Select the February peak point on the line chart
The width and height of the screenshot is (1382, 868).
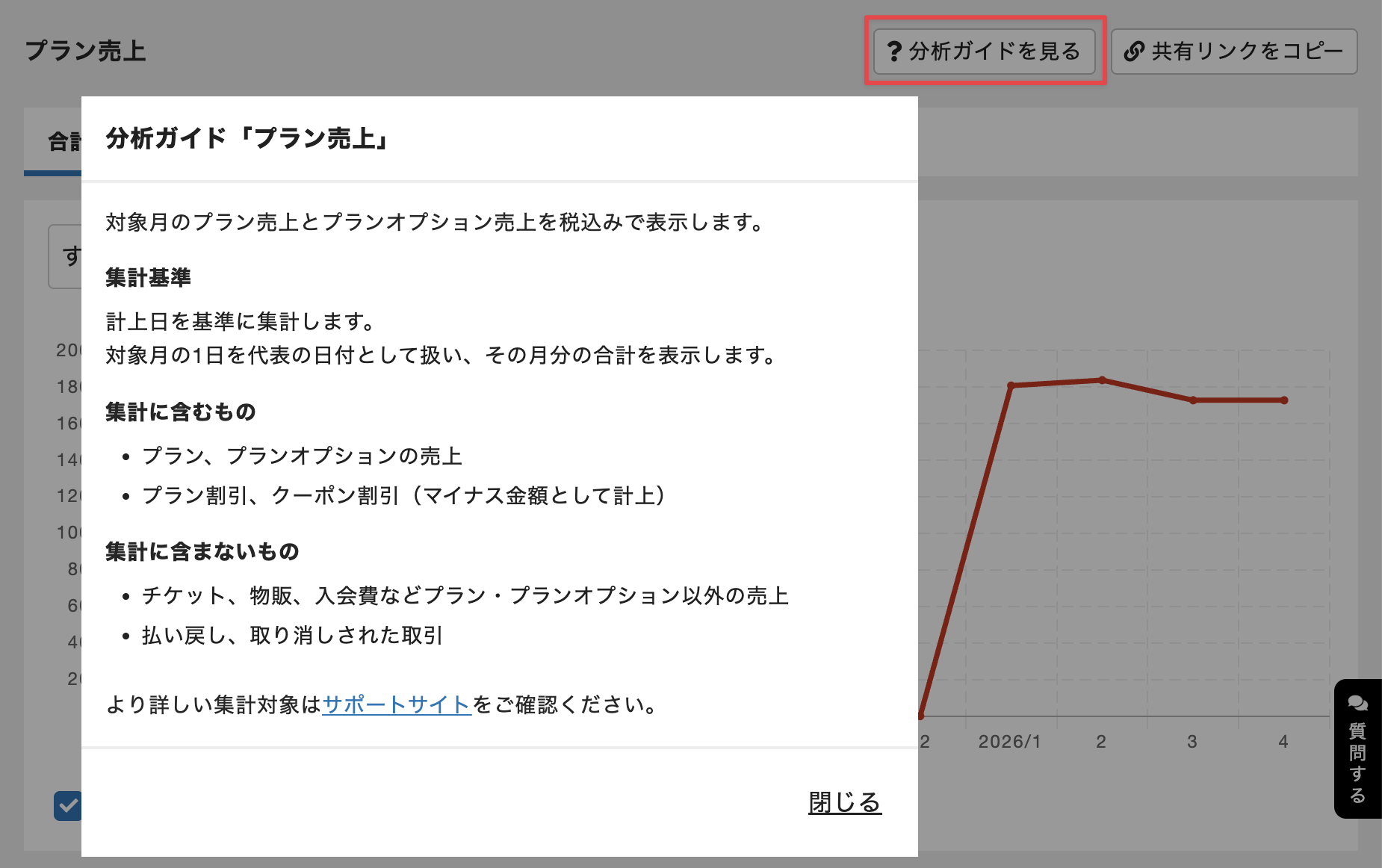point(1101,379)
